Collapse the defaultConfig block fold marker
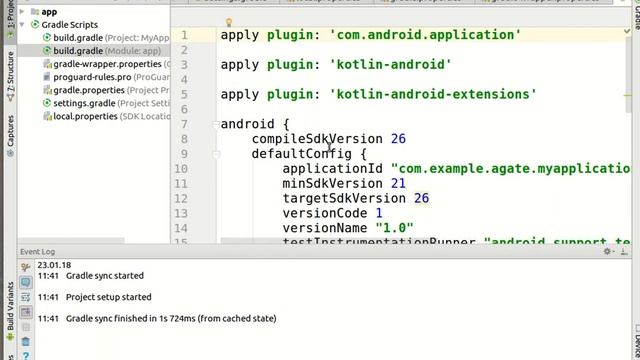640x360 pixels. tap(216, 154)
